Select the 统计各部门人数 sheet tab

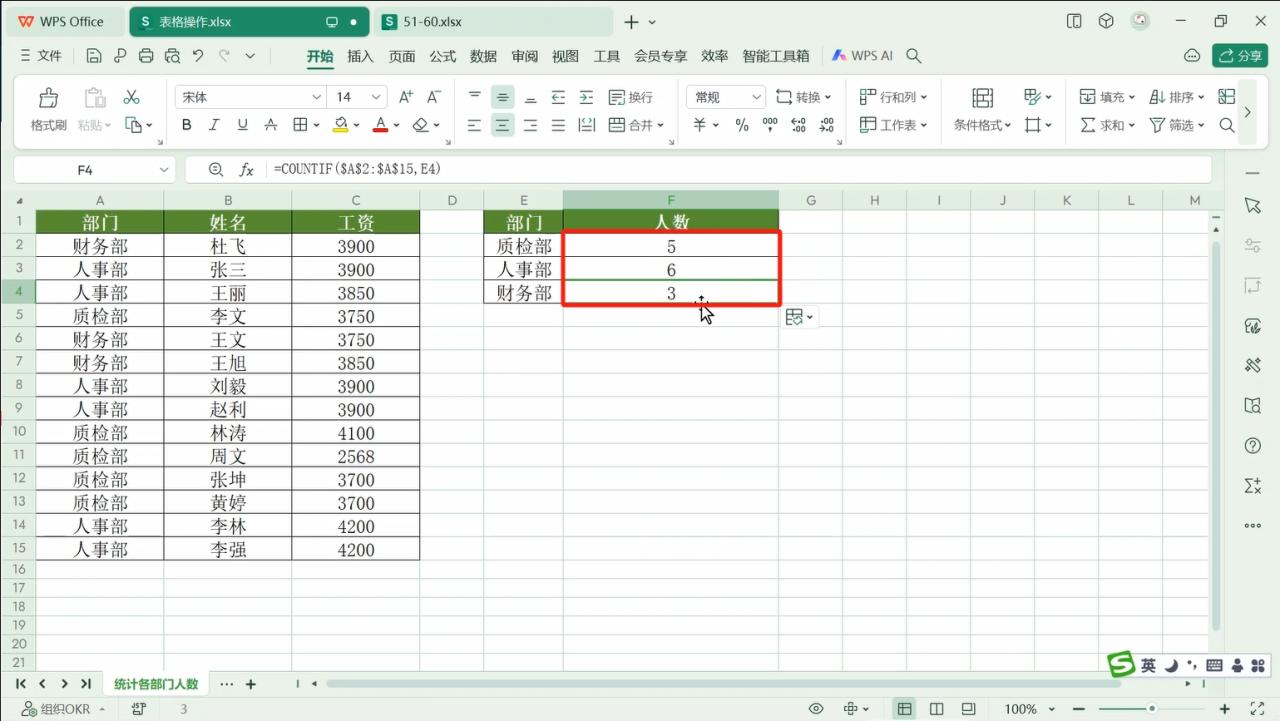[x=156, y=684]
